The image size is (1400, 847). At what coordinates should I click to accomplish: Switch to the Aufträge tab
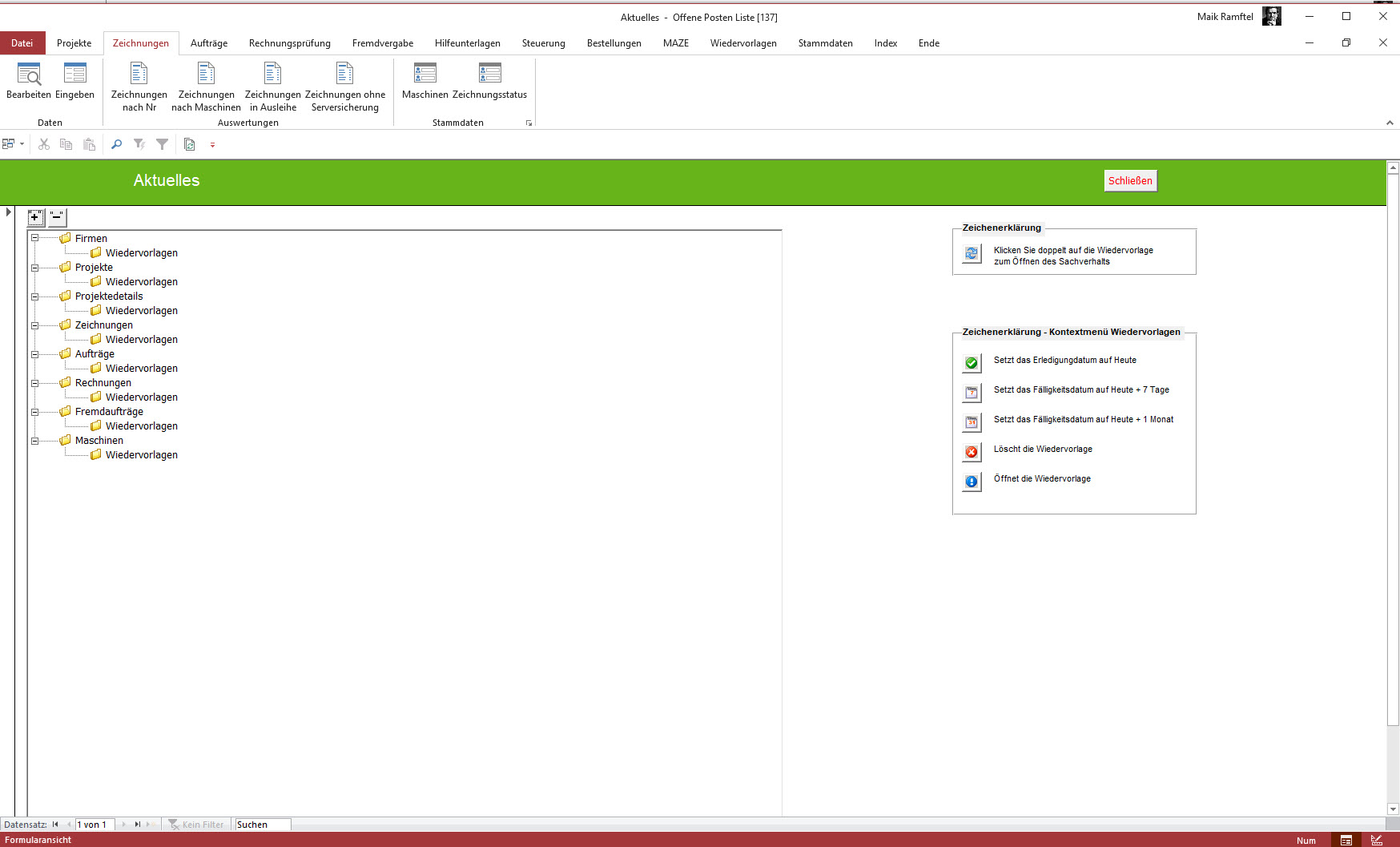(x=209, y=43)
